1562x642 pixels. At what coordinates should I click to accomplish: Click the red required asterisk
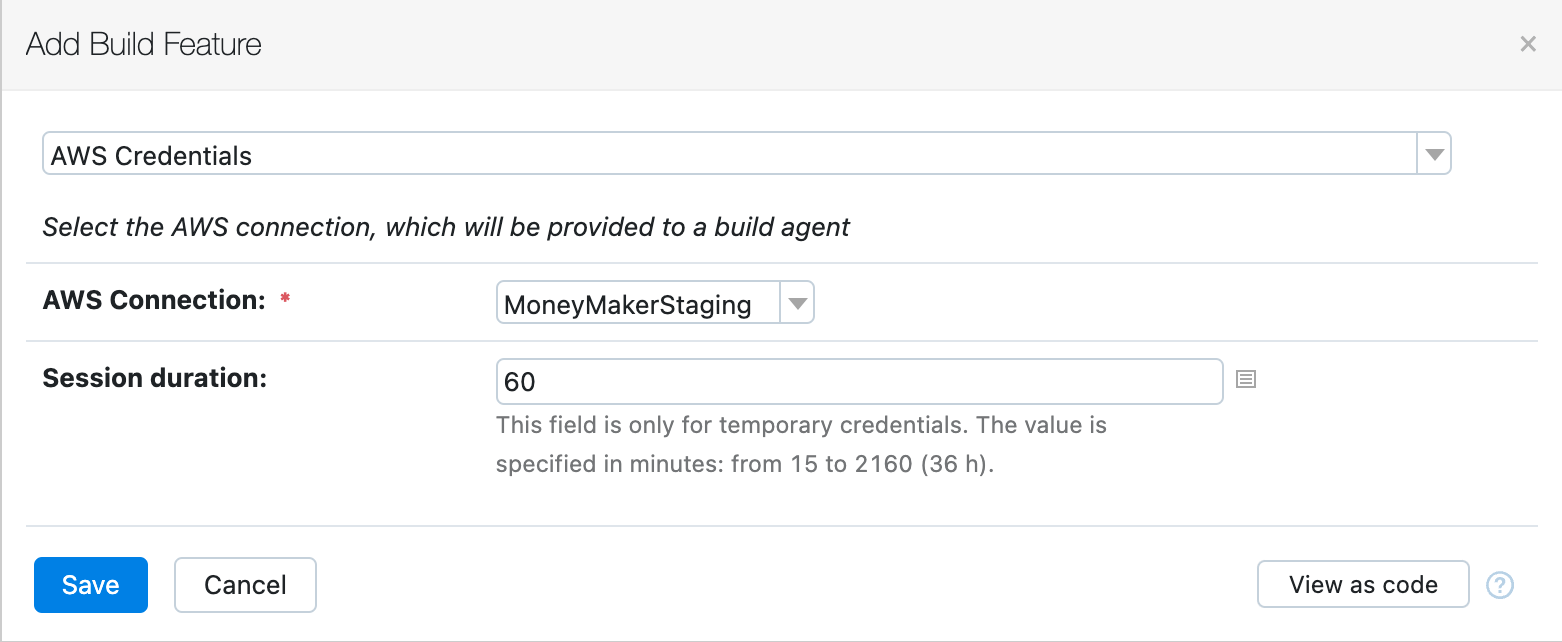coord(285,299)
